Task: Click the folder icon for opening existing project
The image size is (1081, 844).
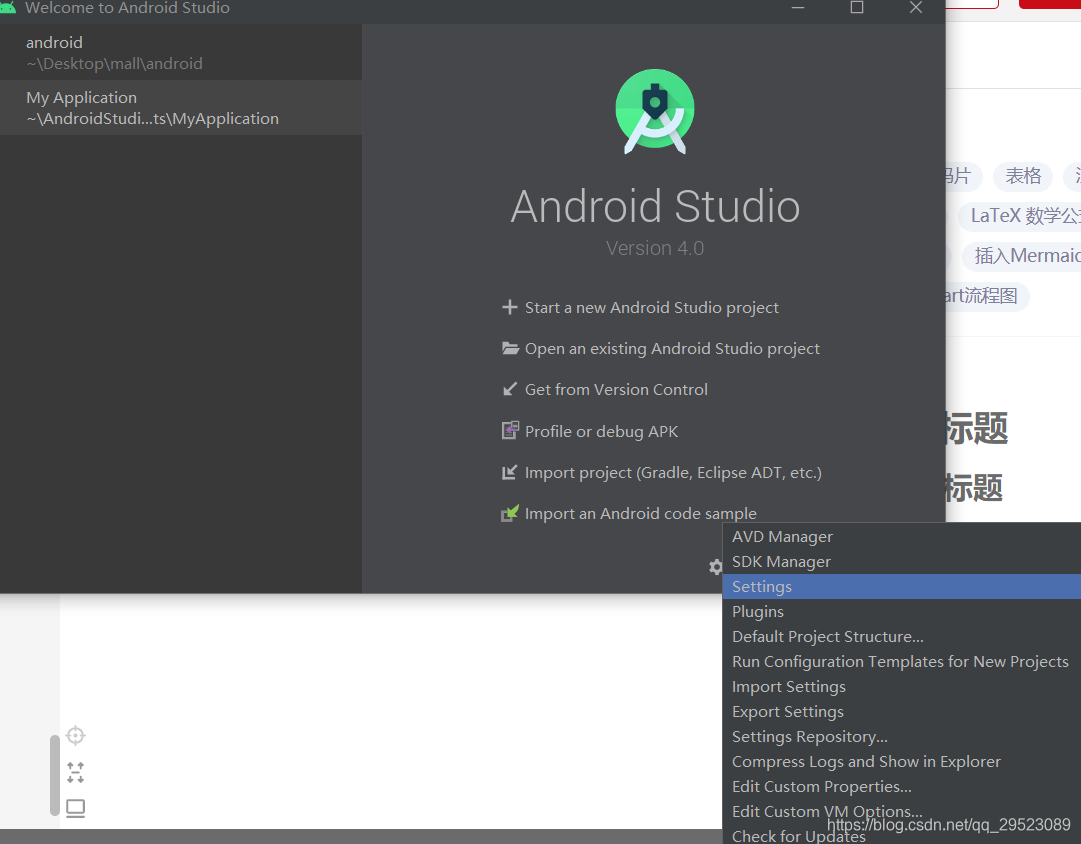Action: pyautogui.click(x=510, y=348)
